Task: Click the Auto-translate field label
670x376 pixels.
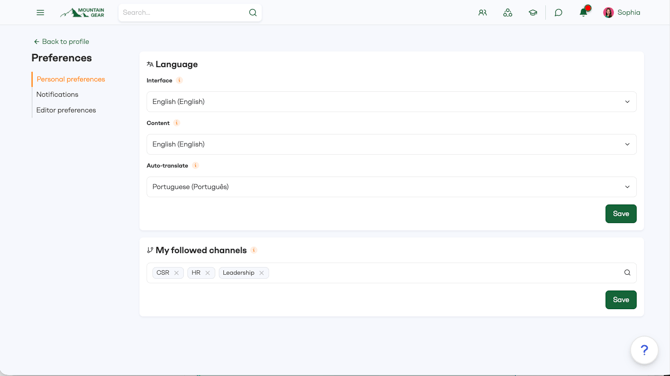Action: tap(167, 165)
